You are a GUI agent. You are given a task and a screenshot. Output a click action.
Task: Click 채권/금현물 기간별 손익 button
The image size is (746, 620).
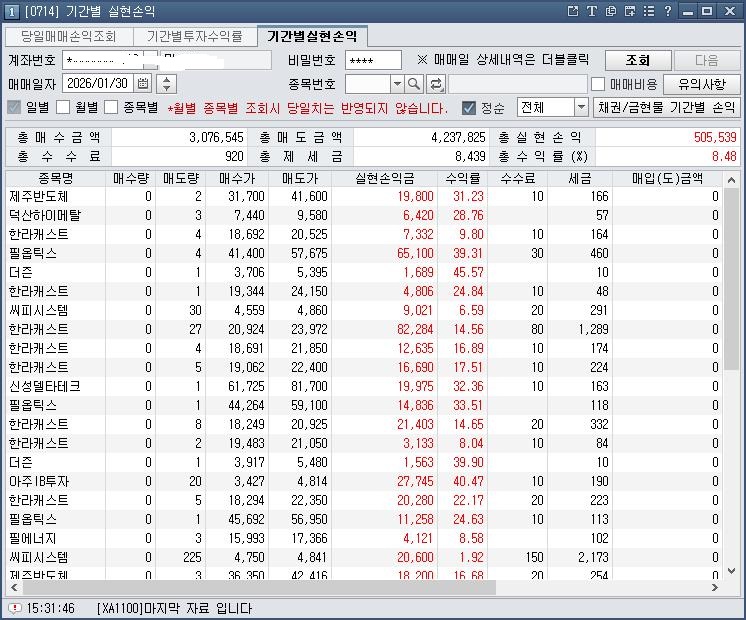[x=667, y=108]
